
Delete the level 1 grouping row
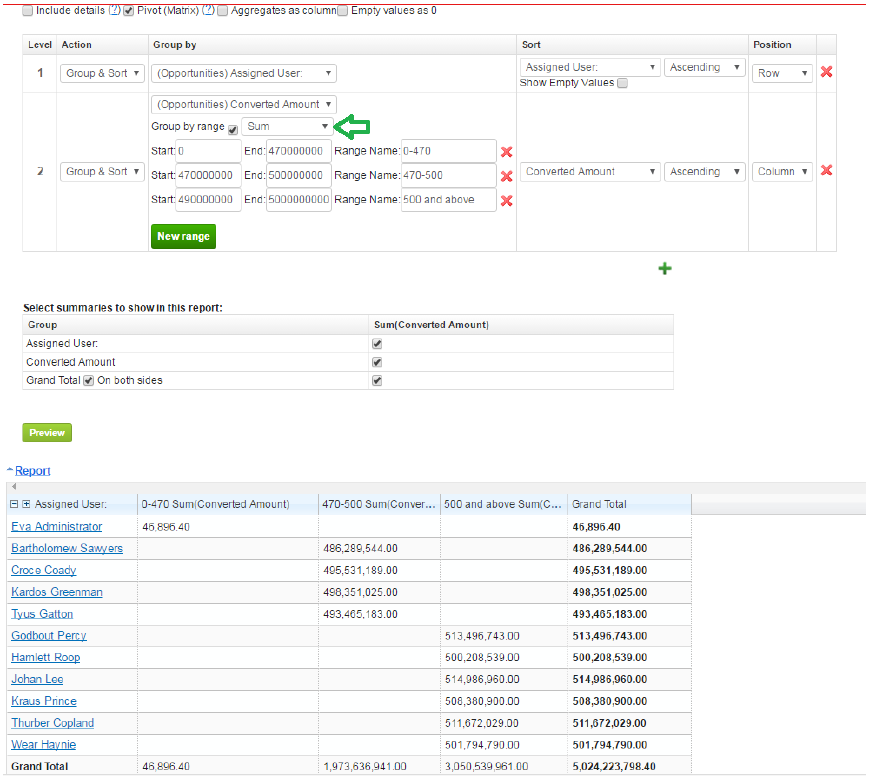[826, 72]
